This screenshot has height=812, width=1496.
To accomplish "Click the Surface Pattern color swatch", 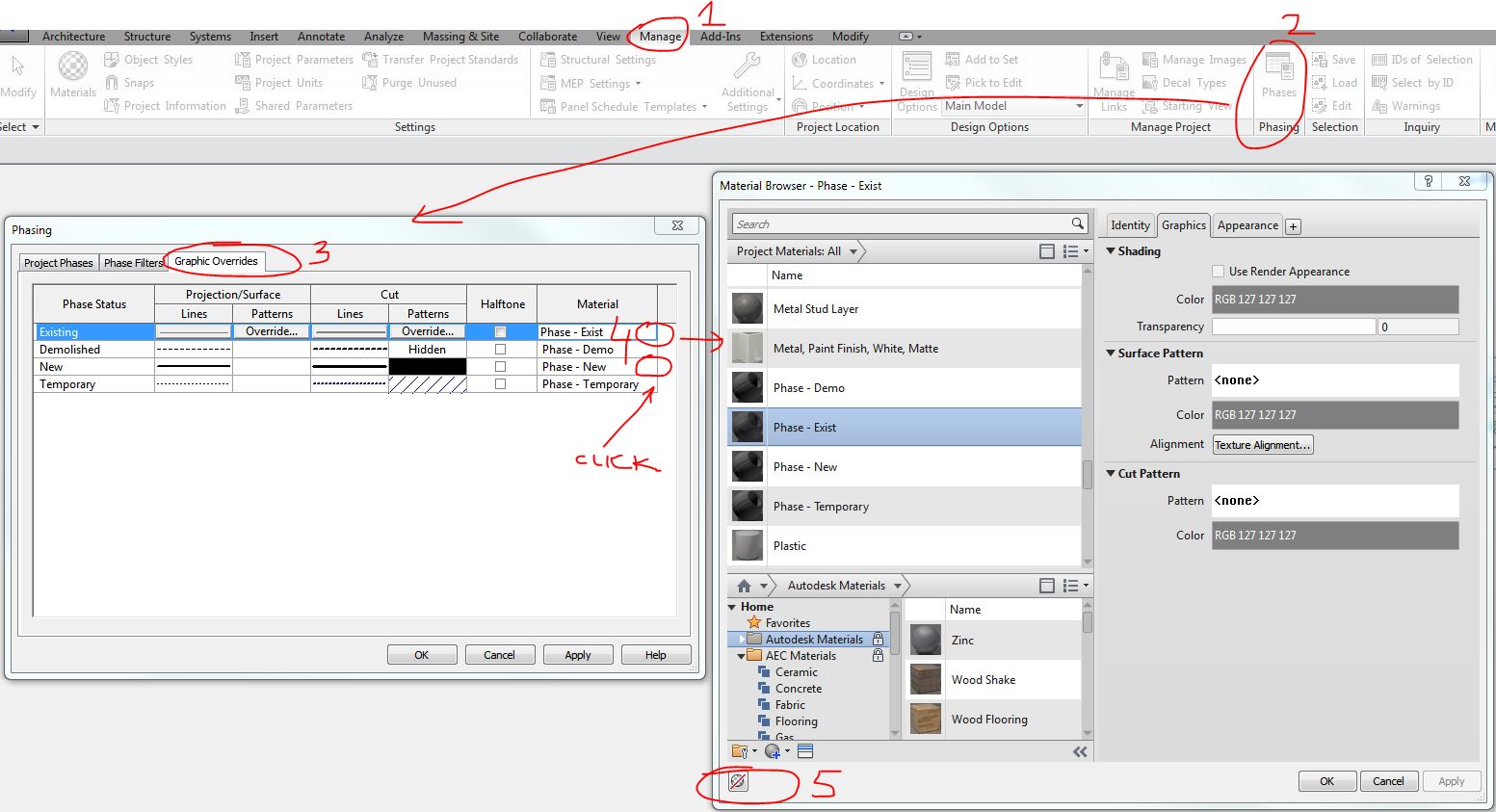I will (1335, 415).
